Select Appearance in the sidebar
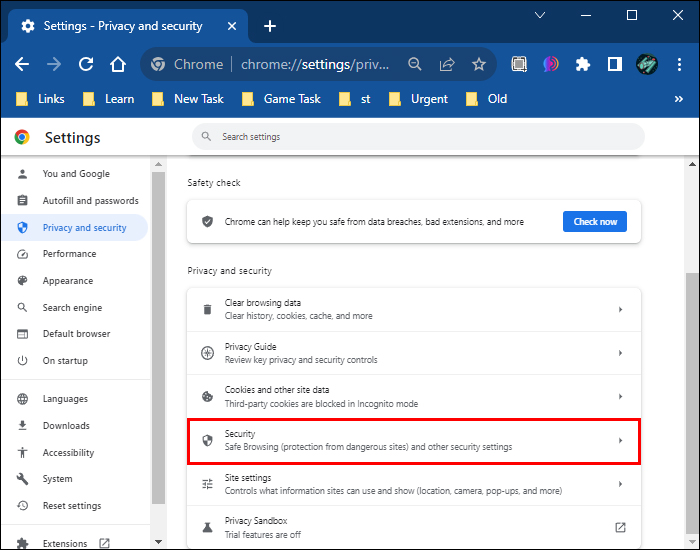Image resolution: width=700 pixels, height=550 pixels. 67,281
